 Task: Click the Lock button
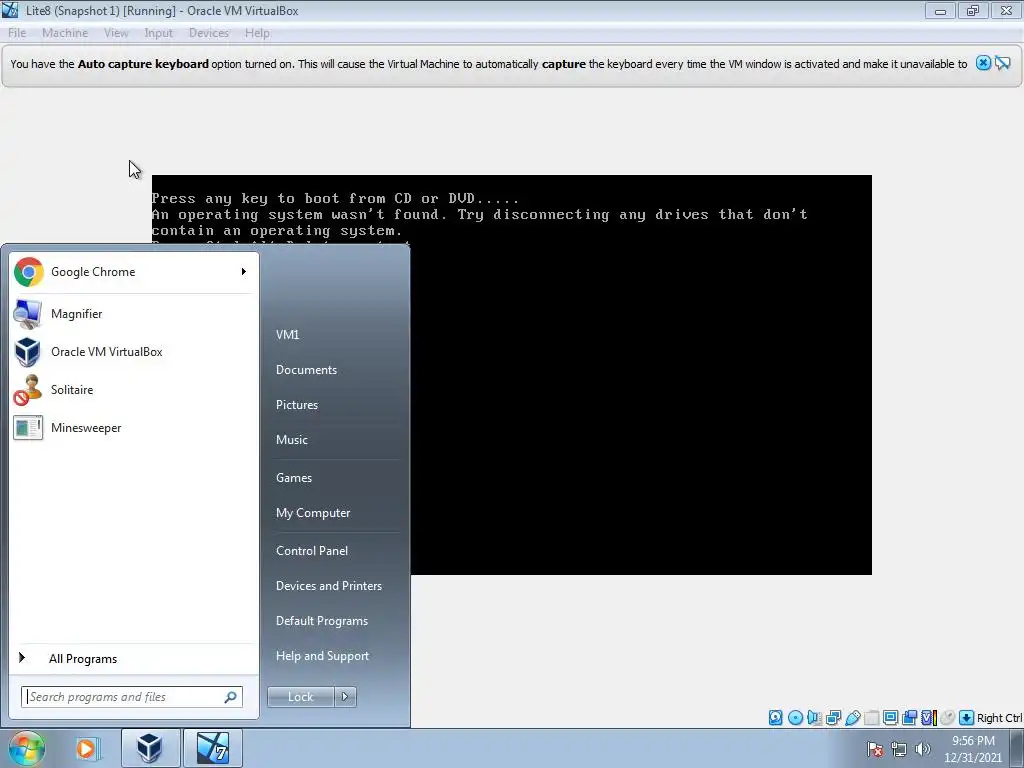tap(300, 697)
